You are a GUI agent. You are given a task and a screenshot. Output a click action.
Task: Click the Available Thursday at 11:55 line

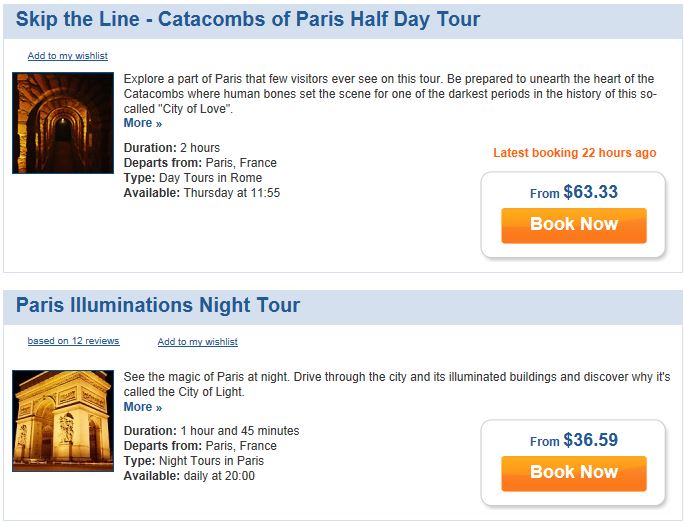tap(202, 193)
